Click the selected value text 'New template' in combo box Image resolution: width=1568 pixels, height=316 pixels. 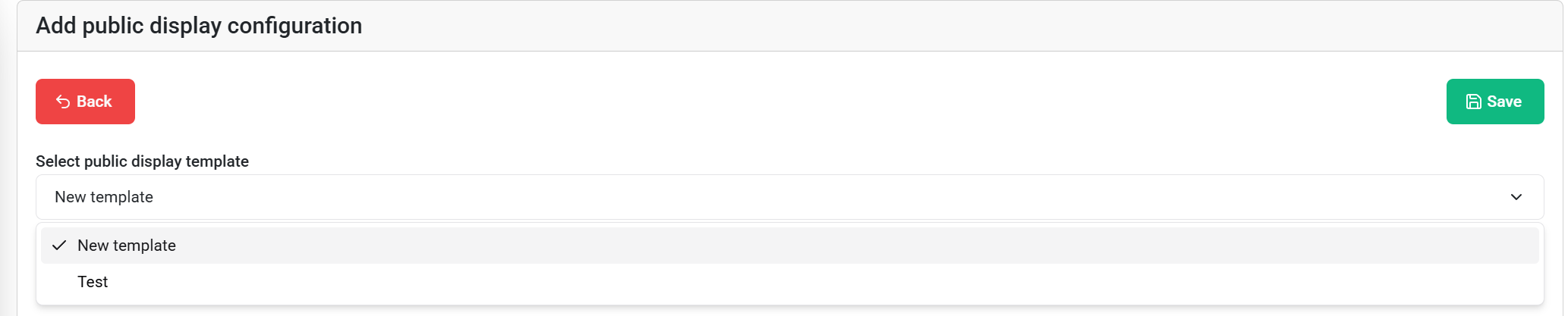[104, 197]
